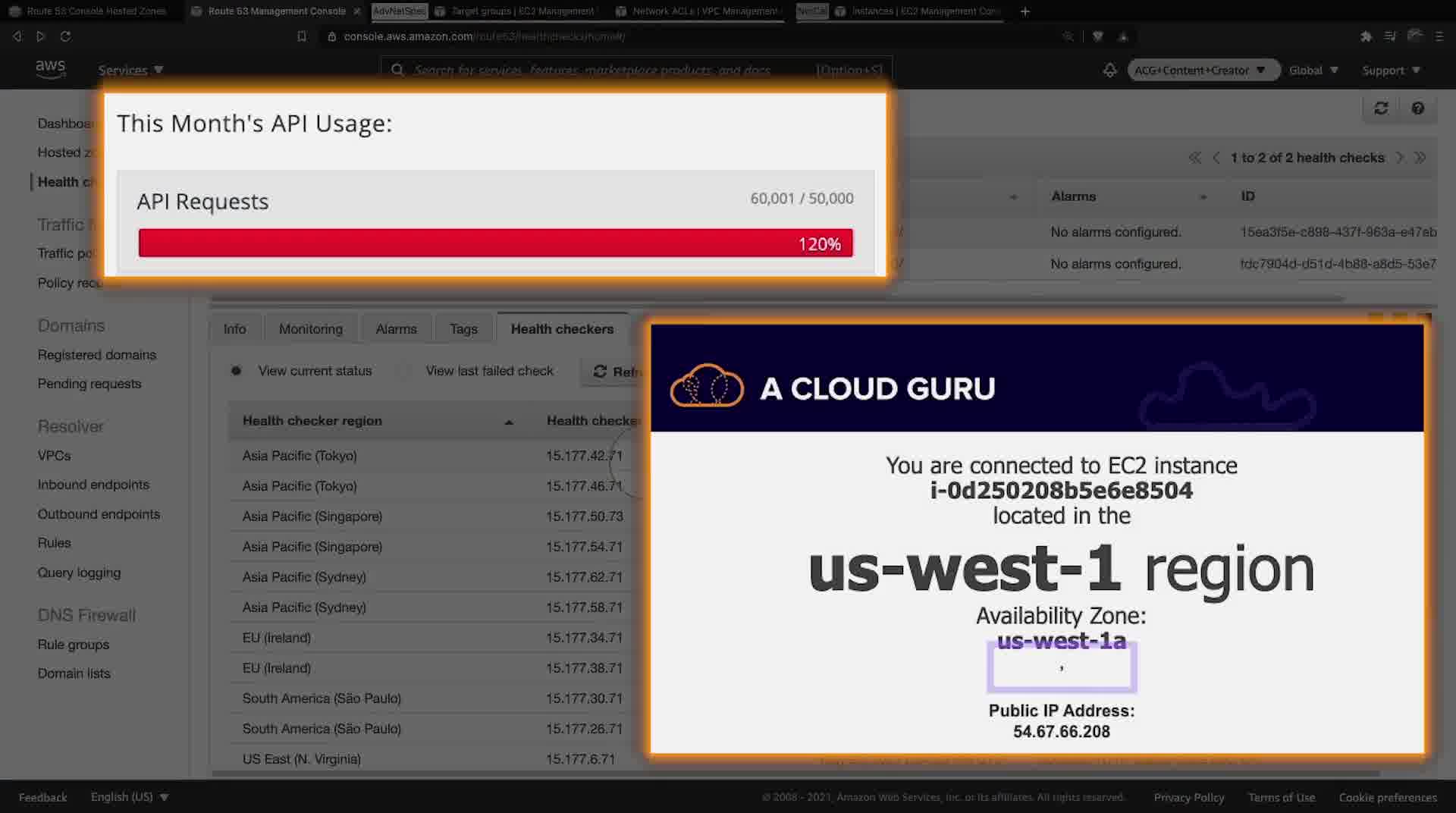Go to previous page of health checks
Image resolution: width=1456 pixels, height=813 pixels.
coord(1216,158)
